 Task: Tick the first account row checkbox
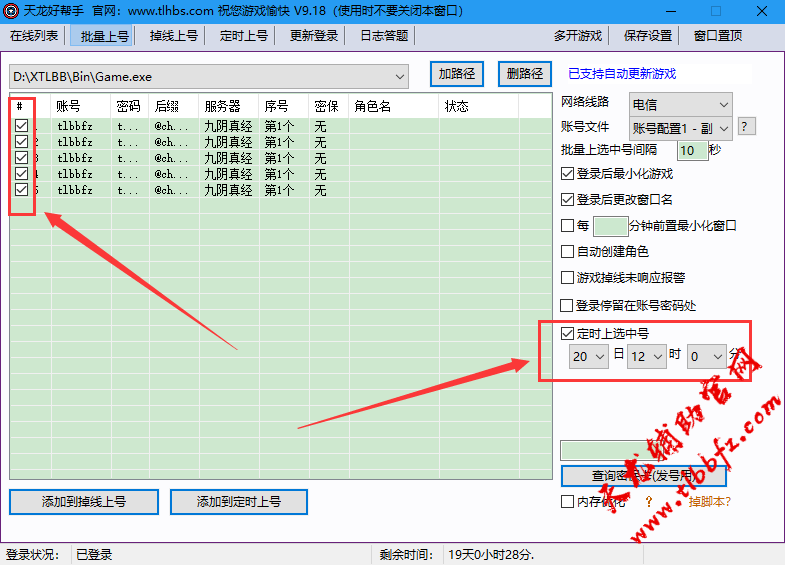coord(21,127)
